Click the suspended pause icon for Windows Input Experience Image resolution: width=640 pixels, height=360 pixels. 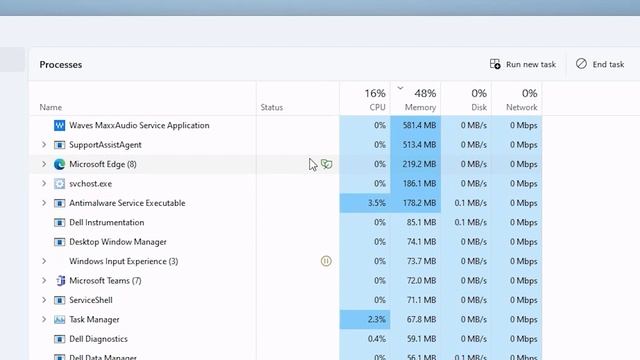[x=326, y=261]
